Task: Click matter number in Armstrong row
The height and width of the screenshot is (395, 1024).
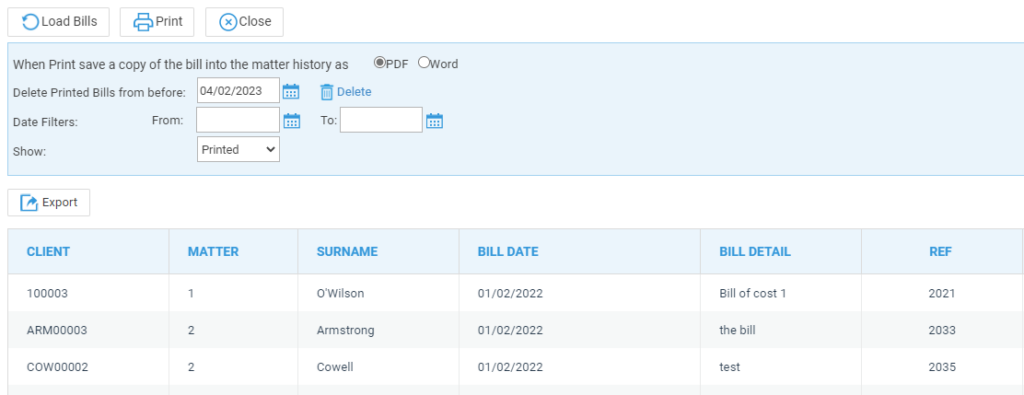Action: (x=191, y=330)
